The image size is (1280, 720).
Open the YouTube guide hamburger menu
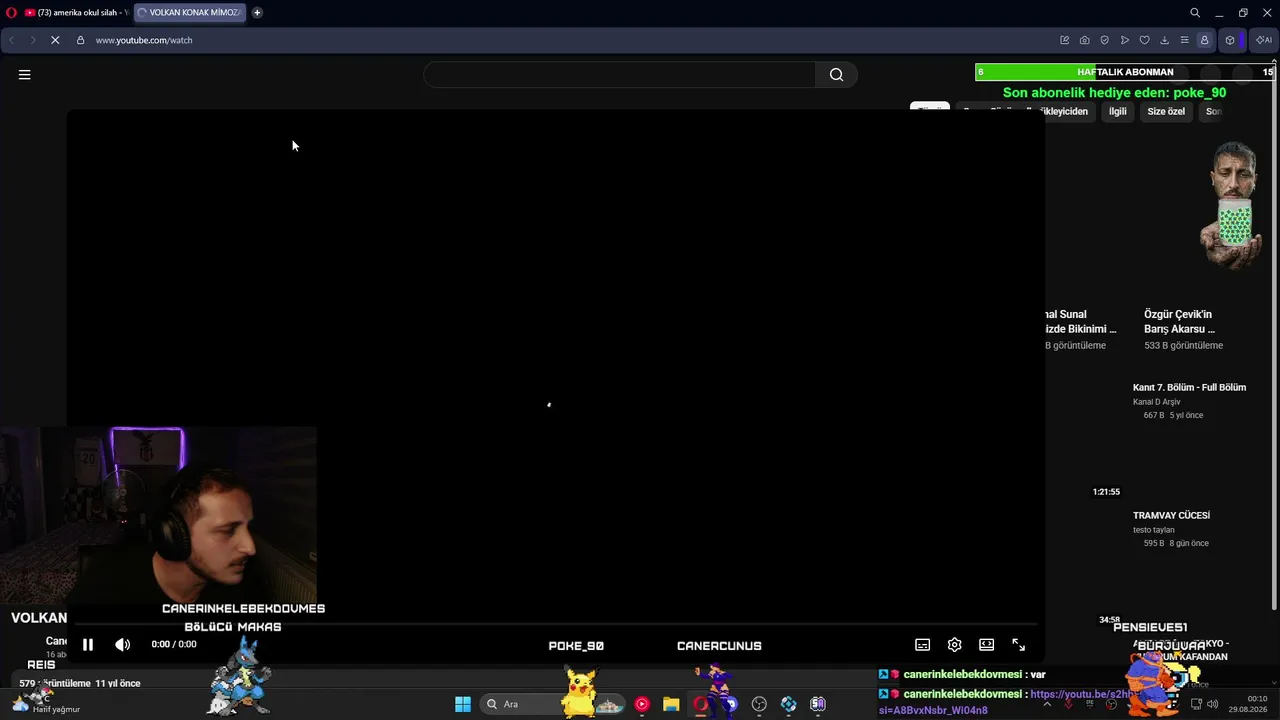point(25,74)
